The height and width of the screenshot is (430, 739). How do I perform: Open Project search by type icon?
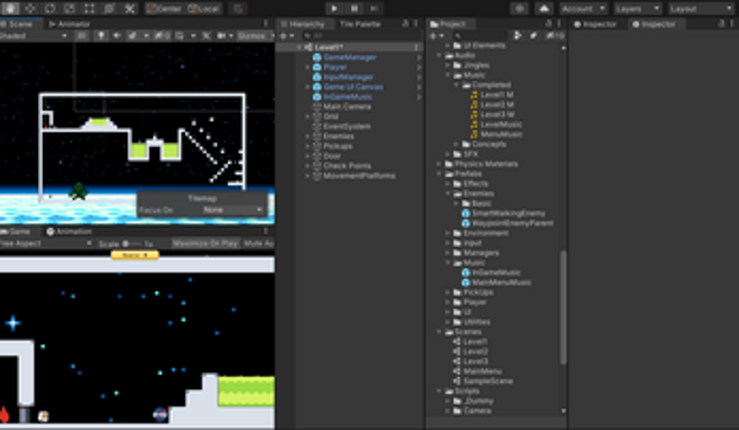pyautogui.click(x=517, y=36)
